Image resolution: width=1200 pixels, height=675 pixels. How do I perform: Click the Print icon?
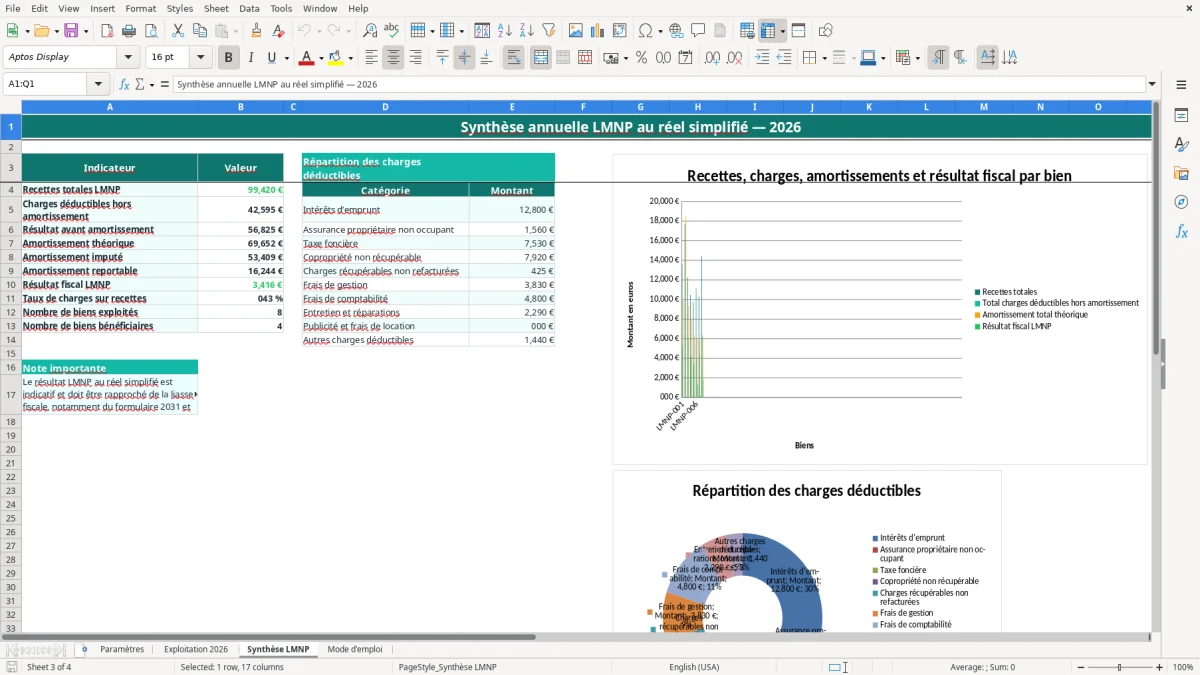point(129,31)
